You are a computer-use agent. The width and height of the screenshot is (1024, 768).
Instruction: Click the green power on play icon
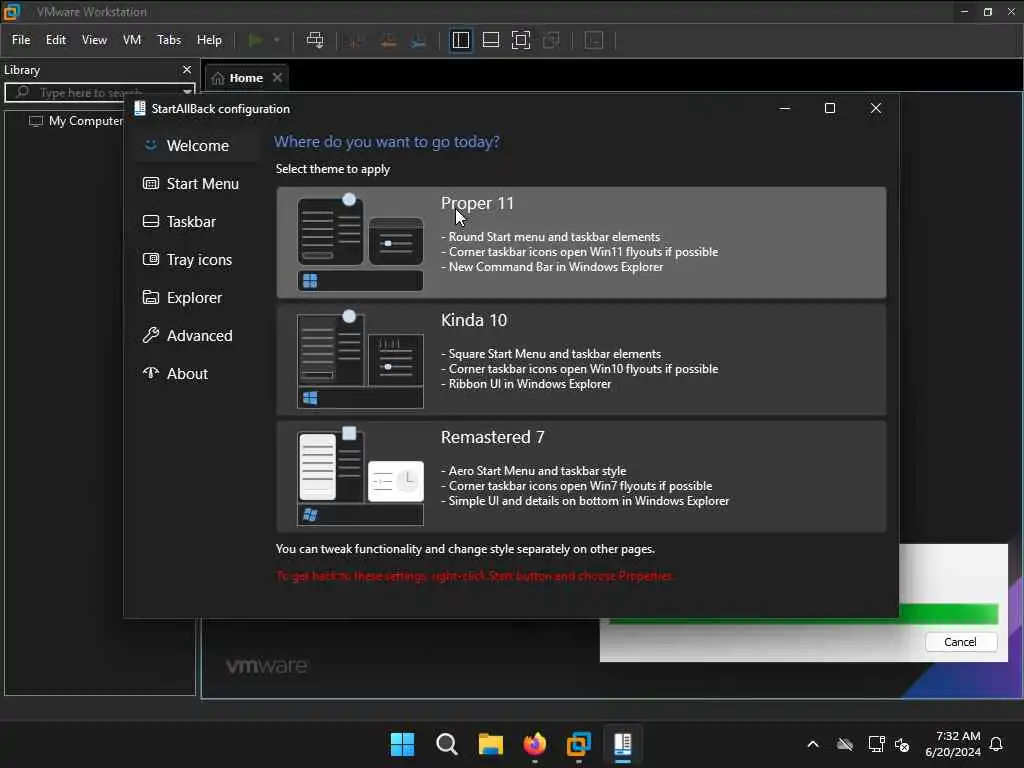(256, 40)
